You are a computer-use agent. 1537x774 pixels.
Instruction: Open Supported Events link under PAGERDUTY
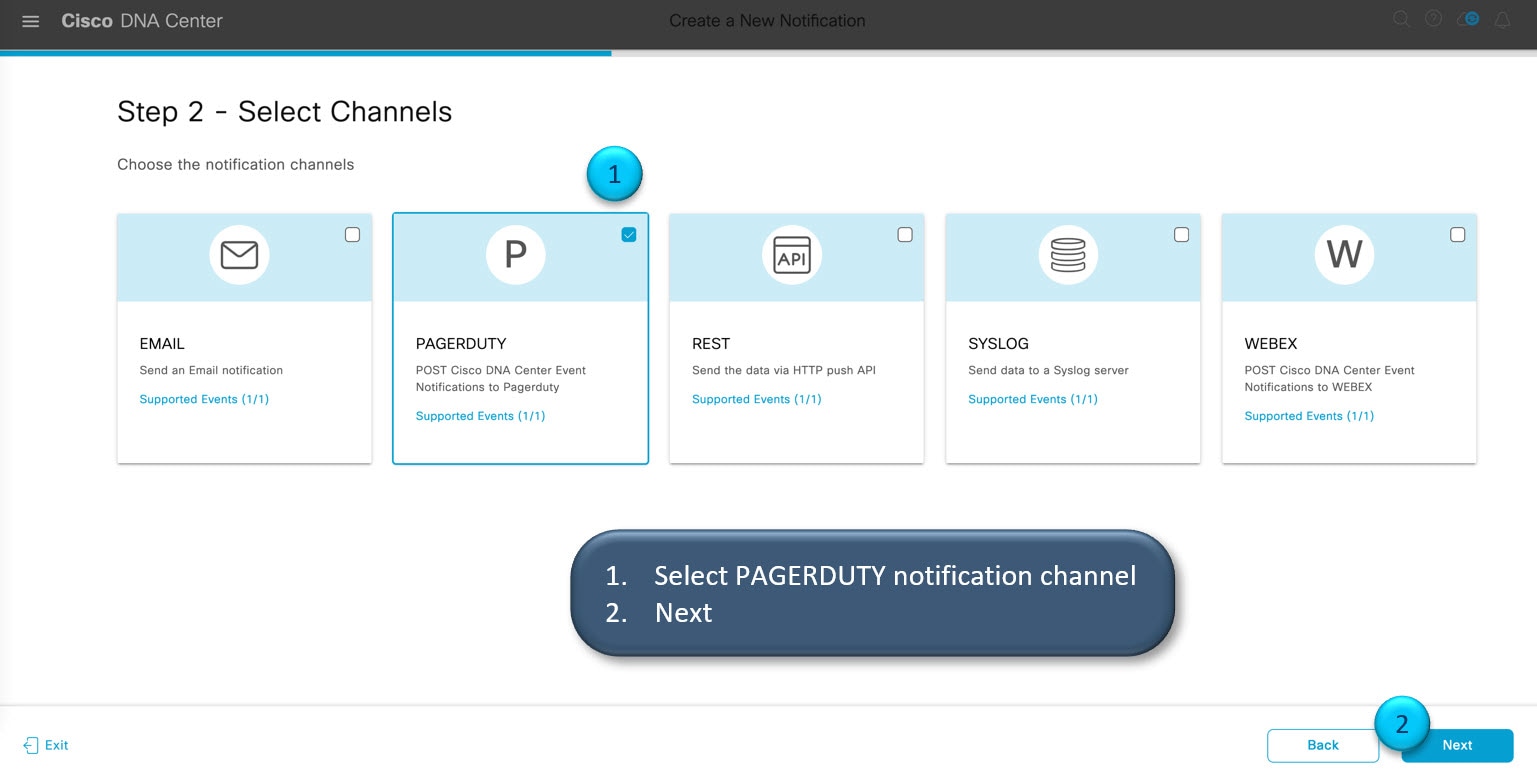480,416
